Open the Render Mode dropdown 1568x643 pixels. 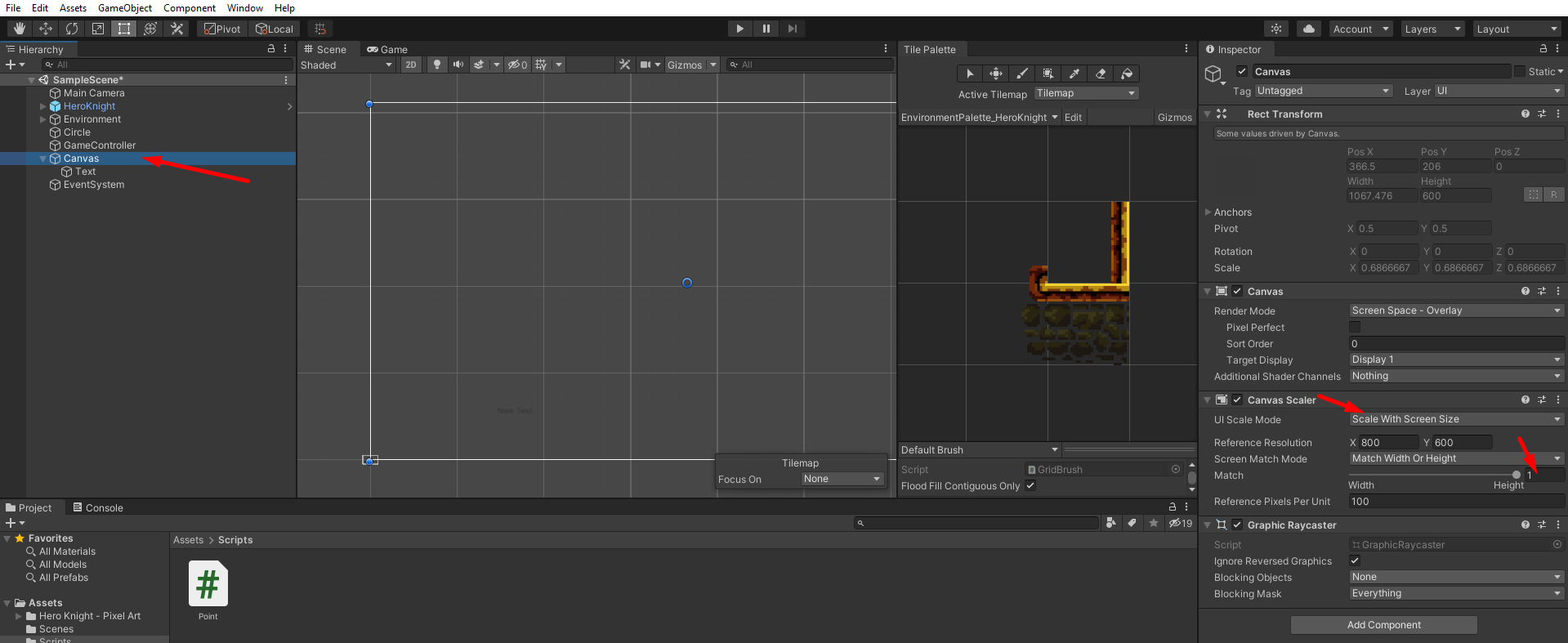pos(1456,310)
